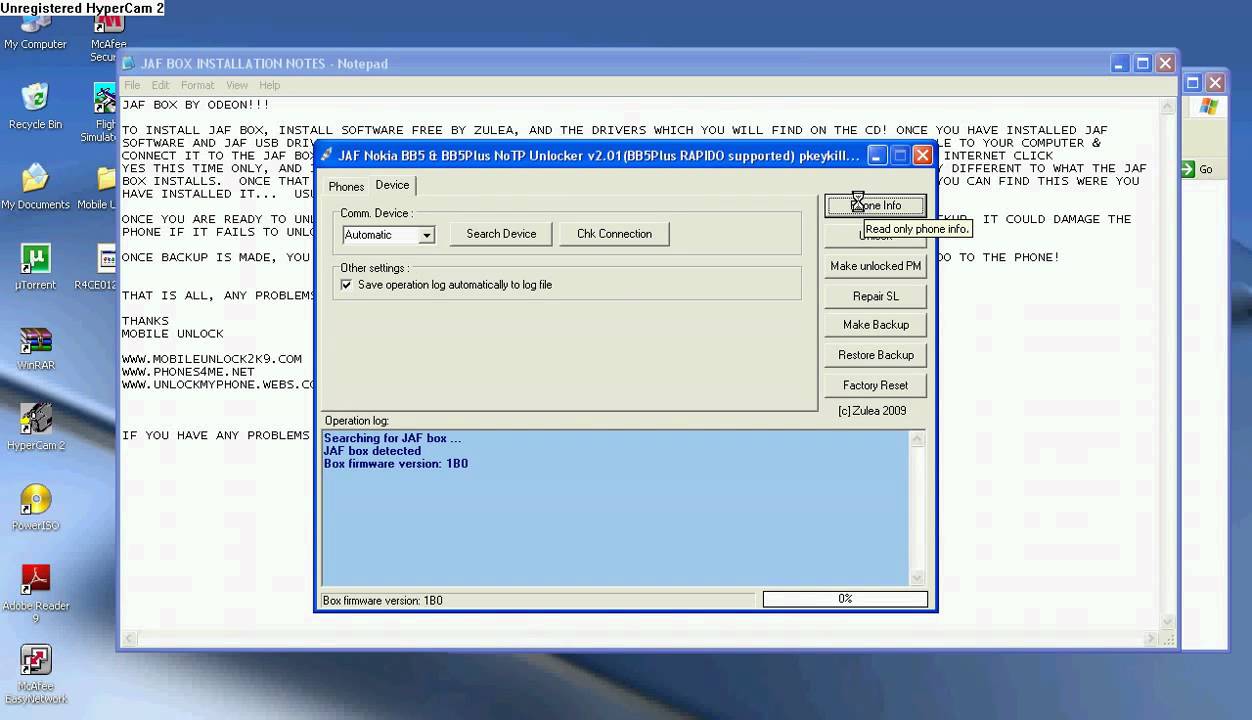Click the Search Device button
Image resolution: width=1252 pixels, height=720 pixels.
click(501, 234)
